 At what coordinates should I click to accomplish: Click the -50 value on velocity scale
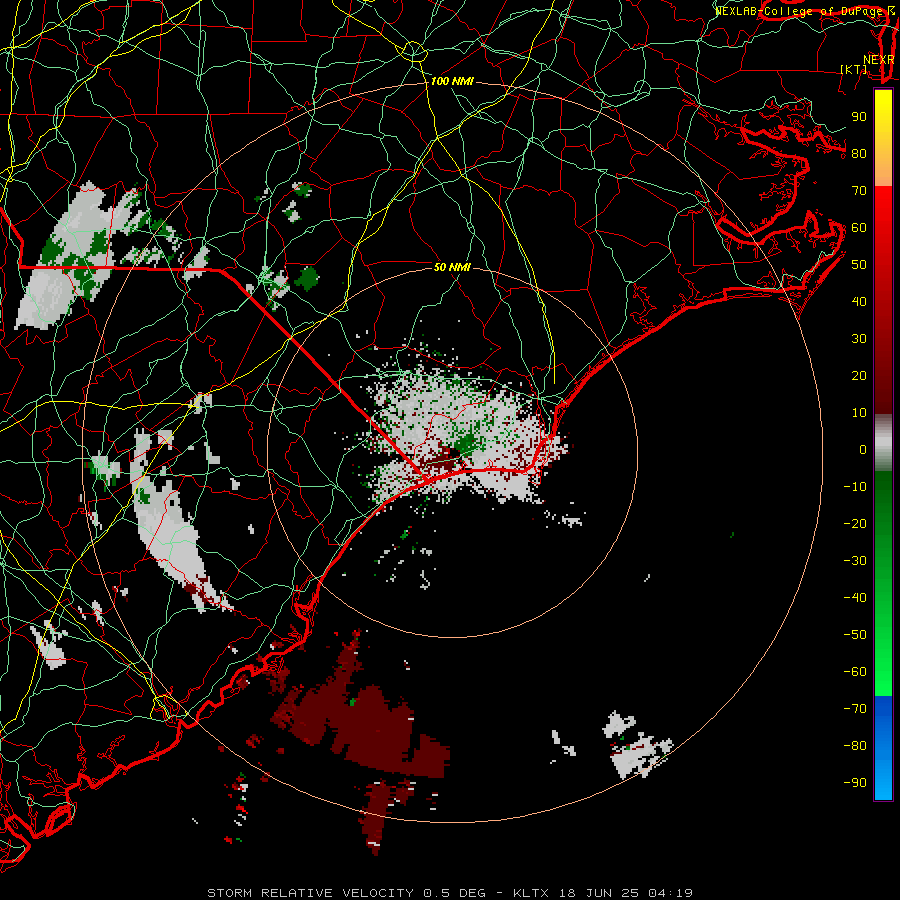click(x=855, y=635)
